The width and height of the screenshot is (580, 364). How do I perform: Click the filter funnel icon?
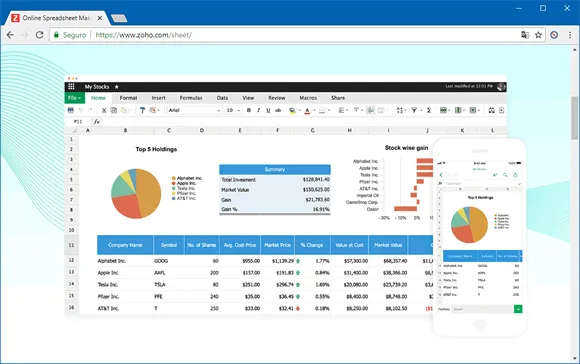click(x=414, y=110)
